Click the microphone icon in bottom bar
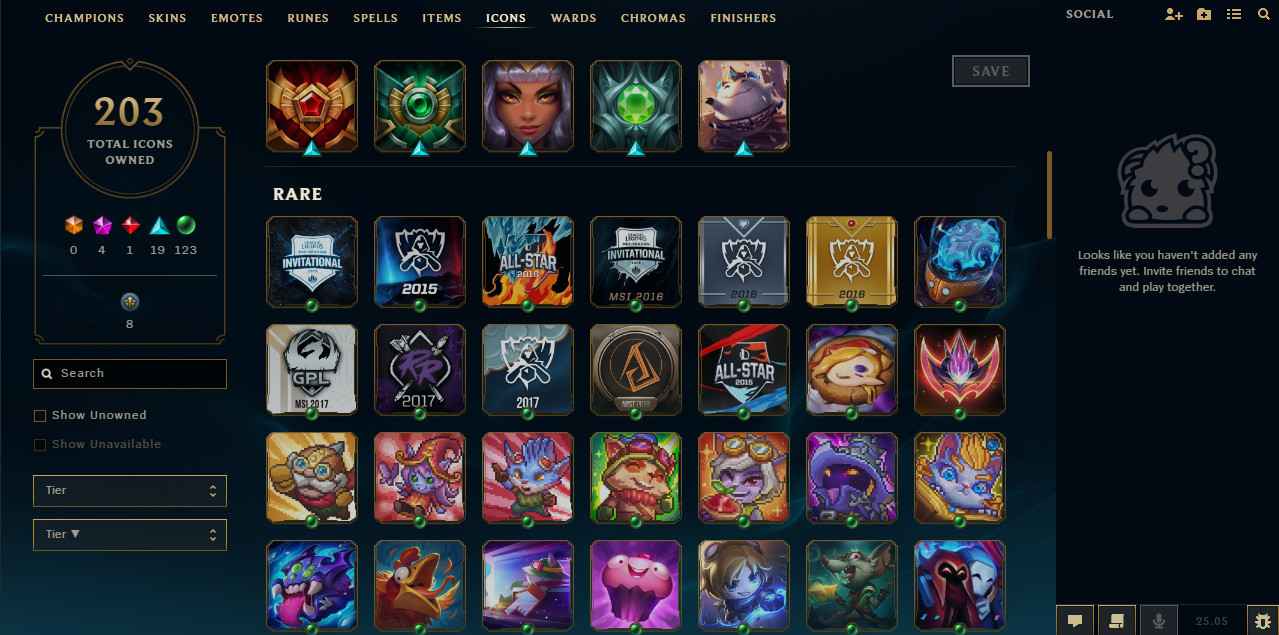The width and height of the screenshot is (1279, 635). click(x=1159, y=620)
